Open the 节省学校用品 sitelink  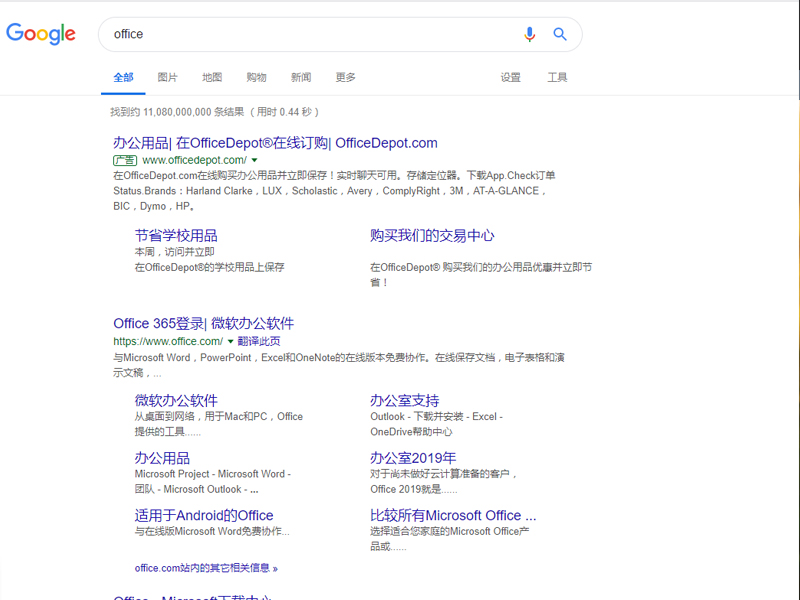point(176,236)
